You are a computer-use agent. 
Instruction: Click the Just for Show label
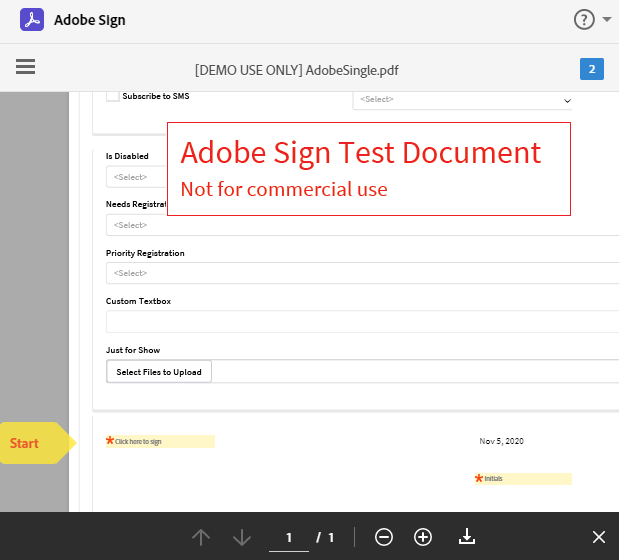(x=133, y=350)
